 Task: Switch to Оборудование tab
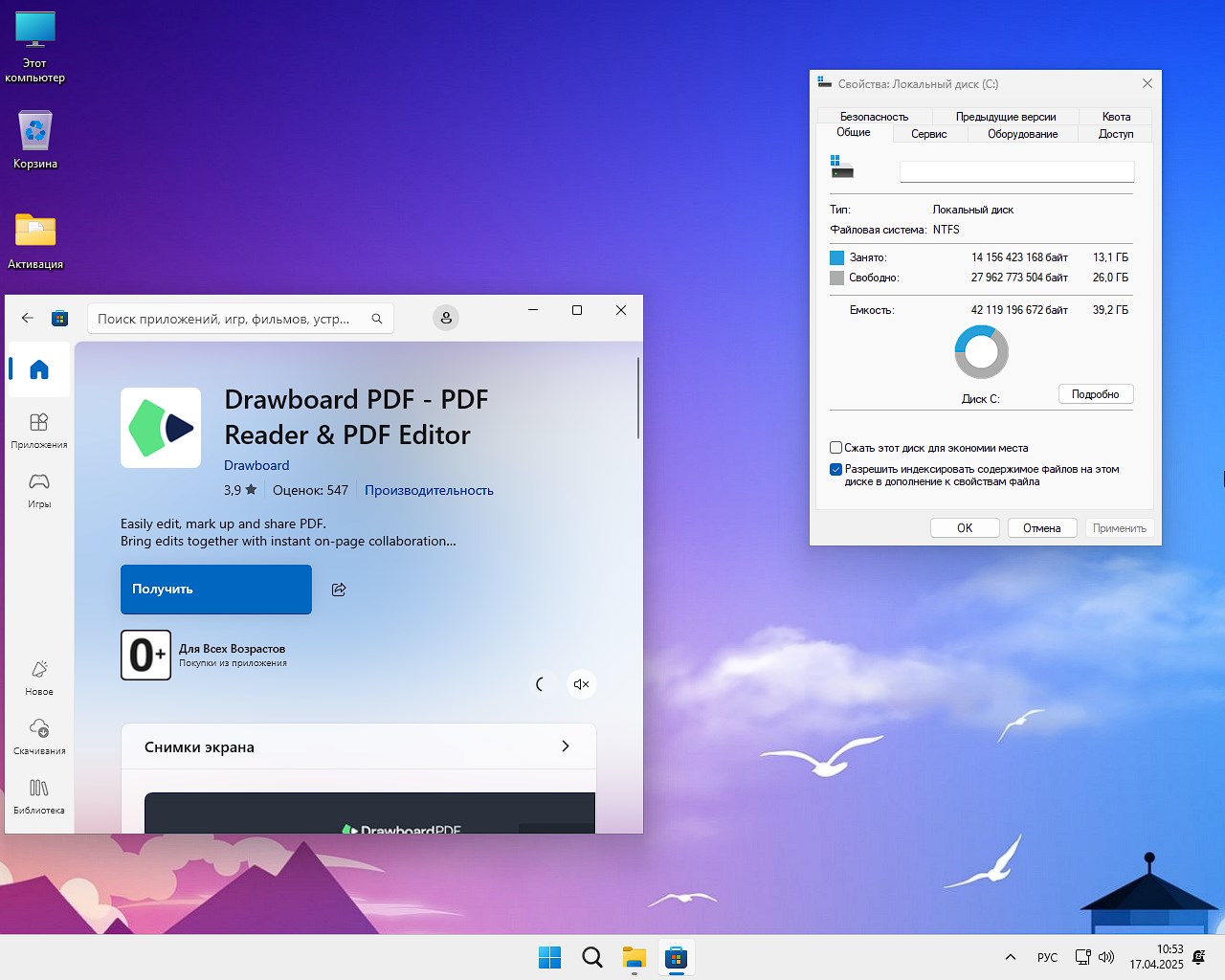coord(1023,134)
